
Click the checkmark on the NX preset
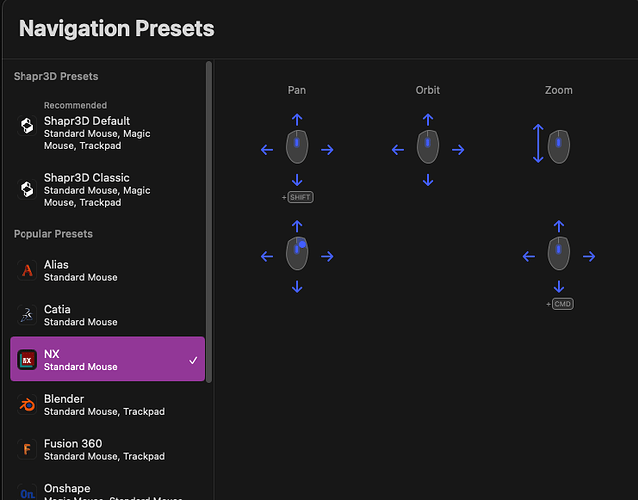193,360
